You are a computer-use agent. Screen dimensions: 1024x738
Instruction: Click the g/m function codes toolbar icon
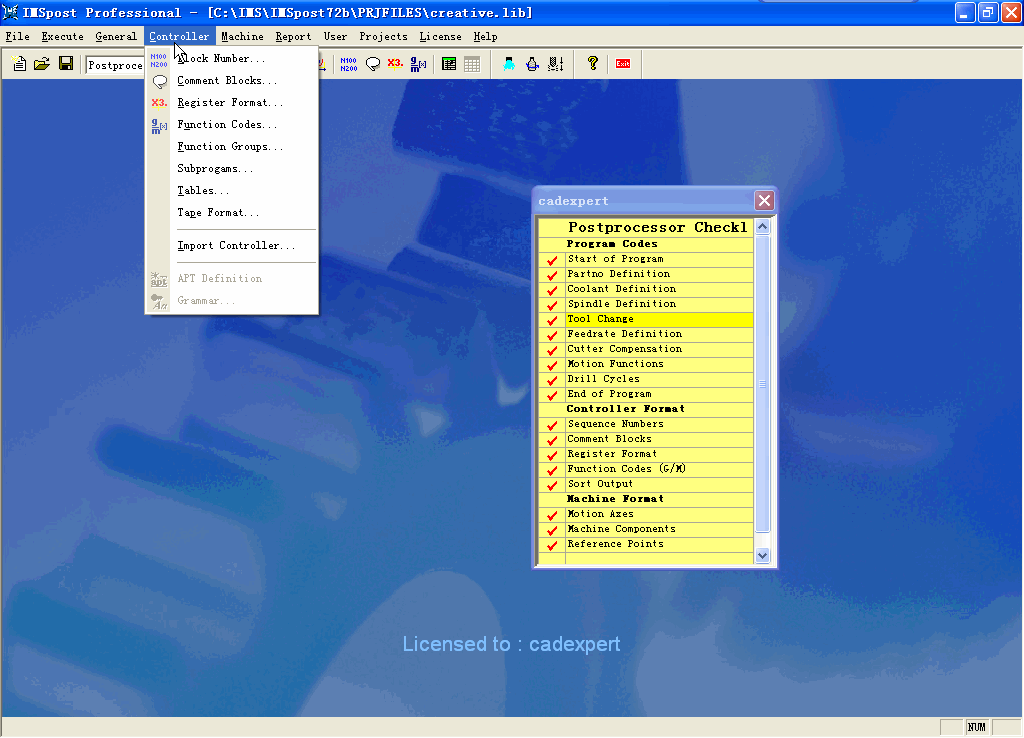(418, 64)
